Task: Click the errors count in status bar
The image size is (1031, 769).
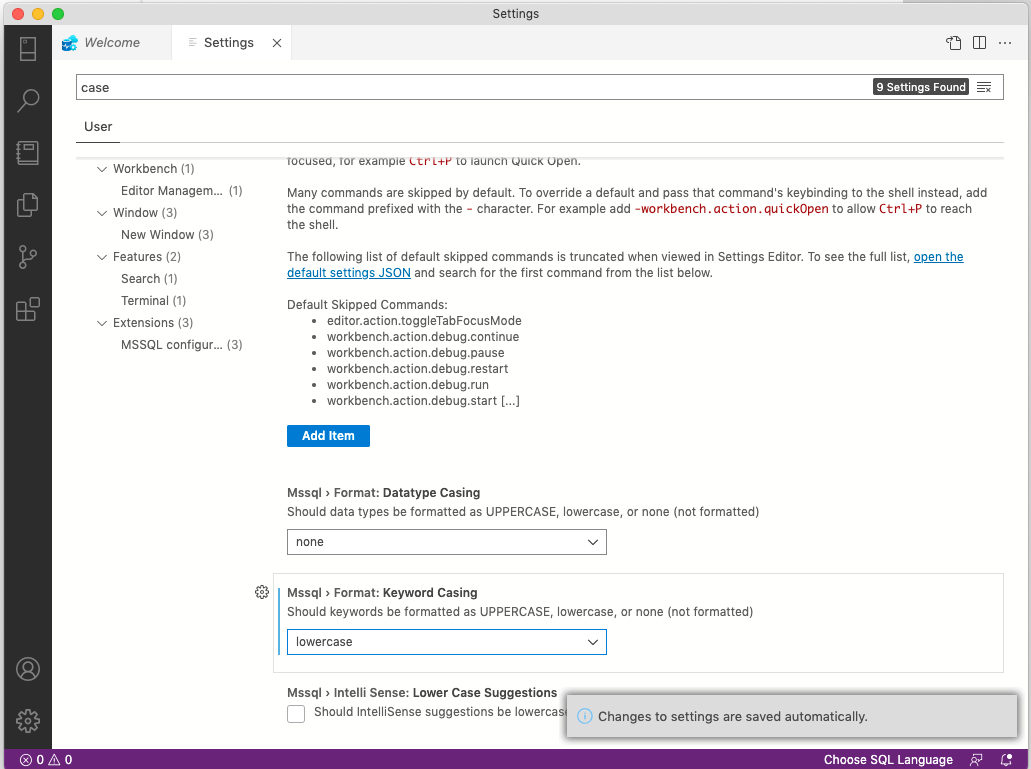Action: tap(32, 760)
